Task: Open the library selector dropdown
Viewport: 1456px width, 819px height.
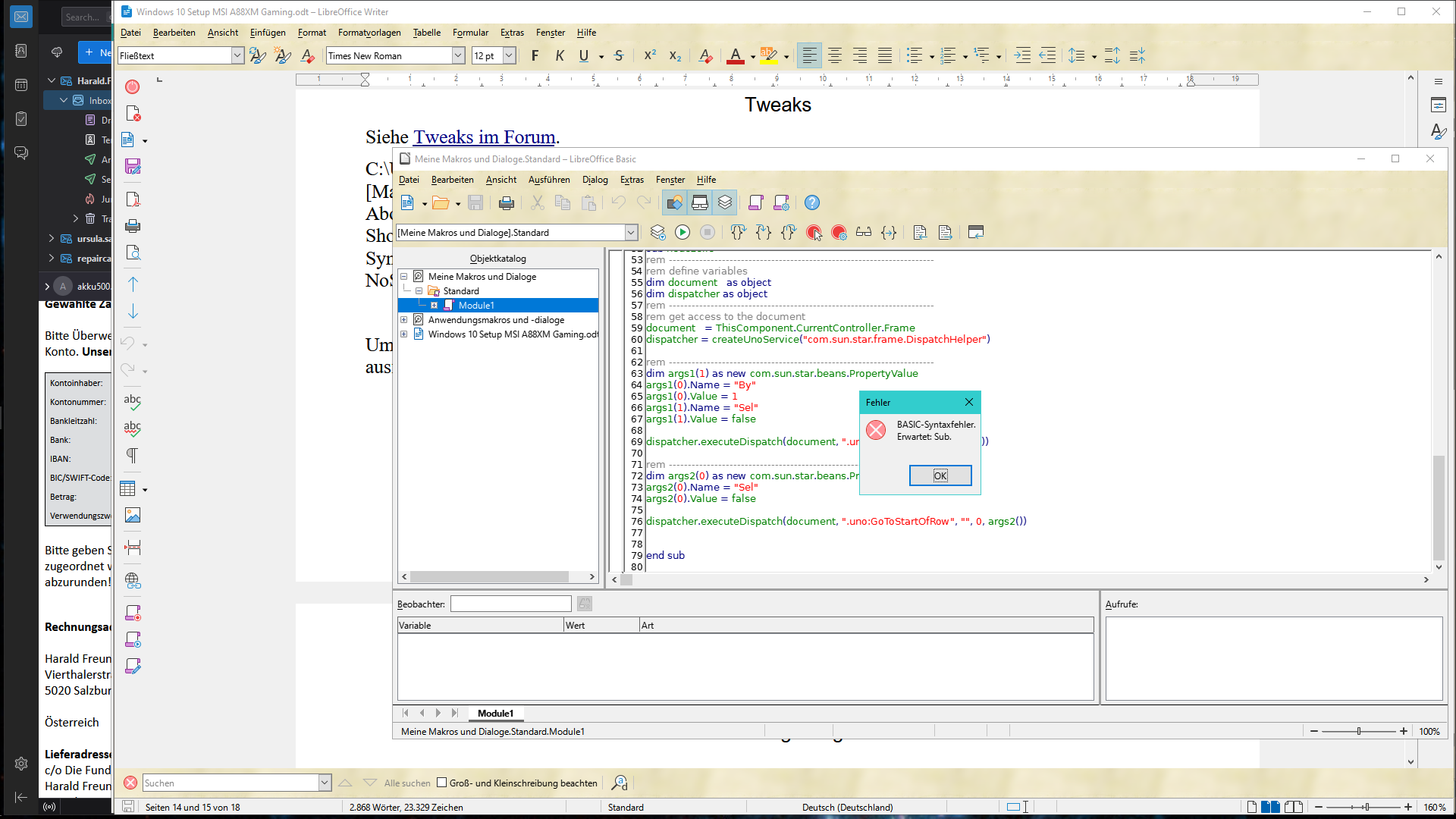Action: pyautogui.click(x=631, y=233)
